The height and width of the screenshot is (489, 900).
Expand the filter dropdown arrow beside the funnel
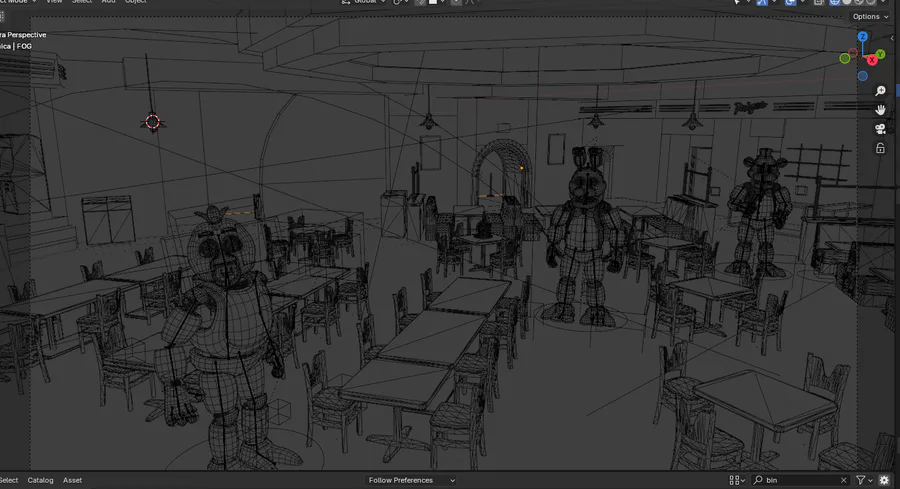pyautogui.click(x=870, y=480)
